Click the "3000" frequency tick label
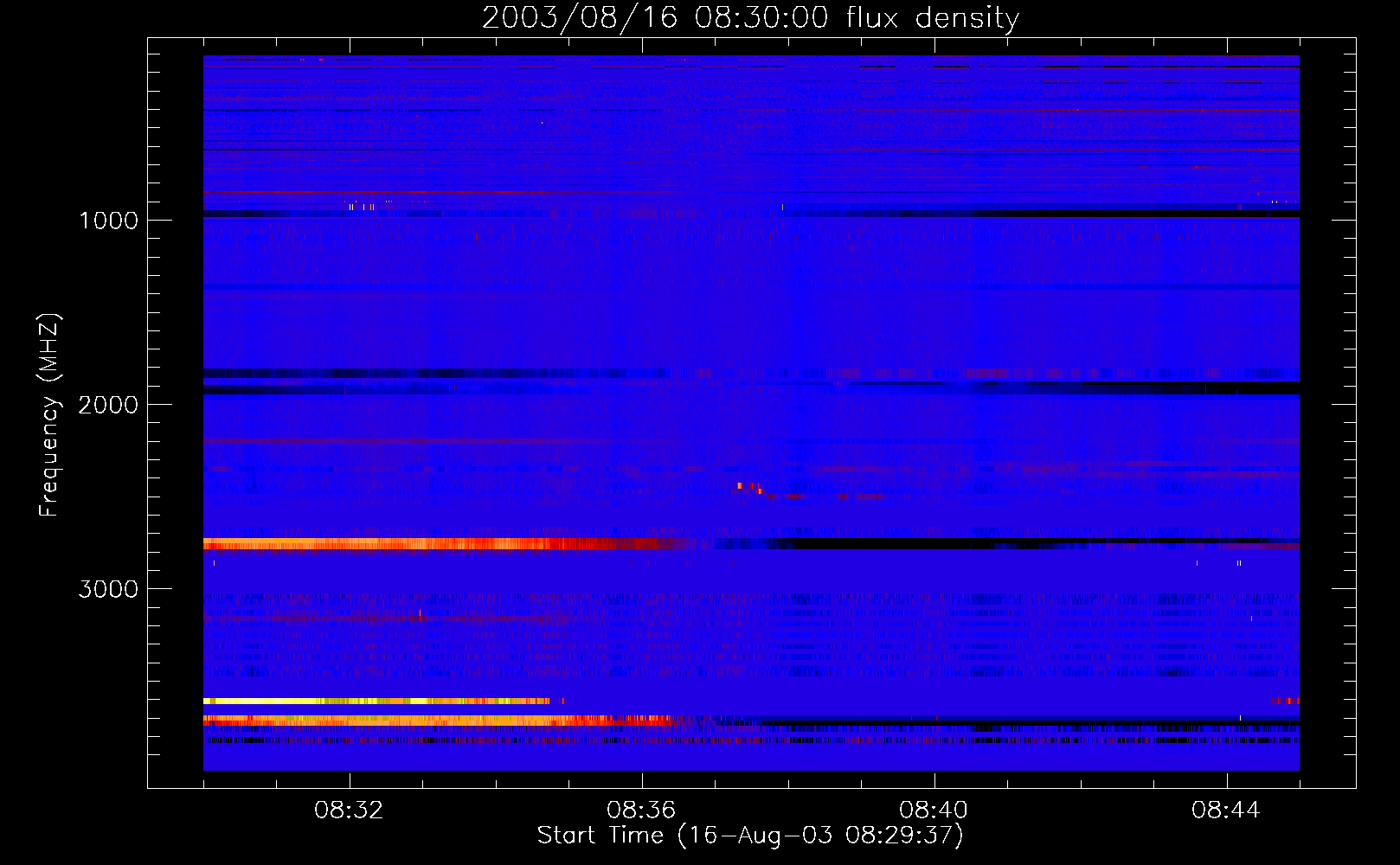Viewport: 1400px width, 865px height. (108, 589)
